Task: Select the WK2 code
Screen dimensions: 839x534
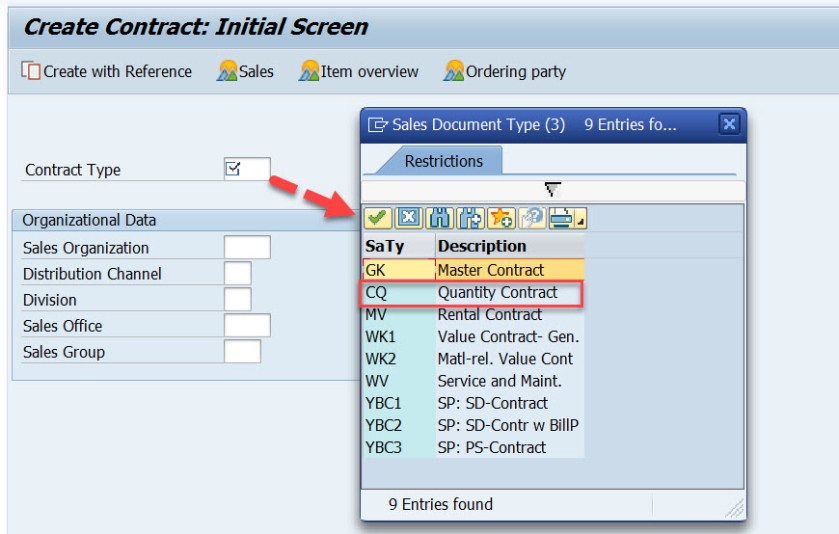Action: pyautogui.click(x=399, y=358)
